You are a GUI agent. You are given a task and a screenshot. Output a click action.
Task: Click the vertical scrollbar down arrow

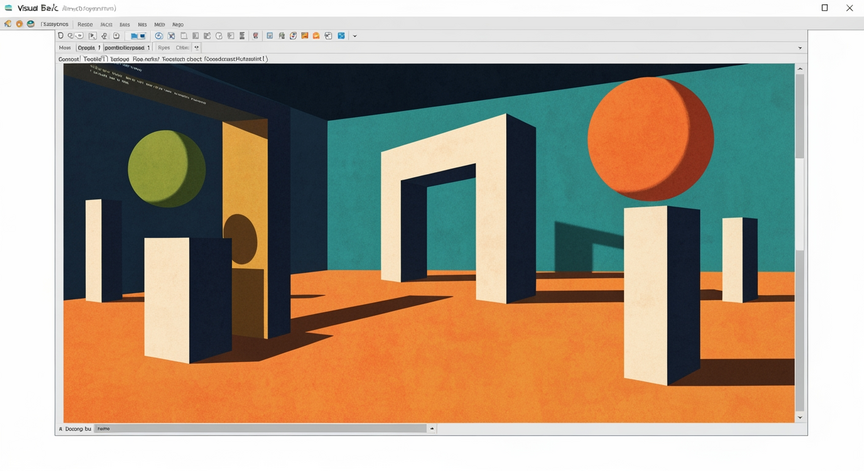(x=800, y=418)
